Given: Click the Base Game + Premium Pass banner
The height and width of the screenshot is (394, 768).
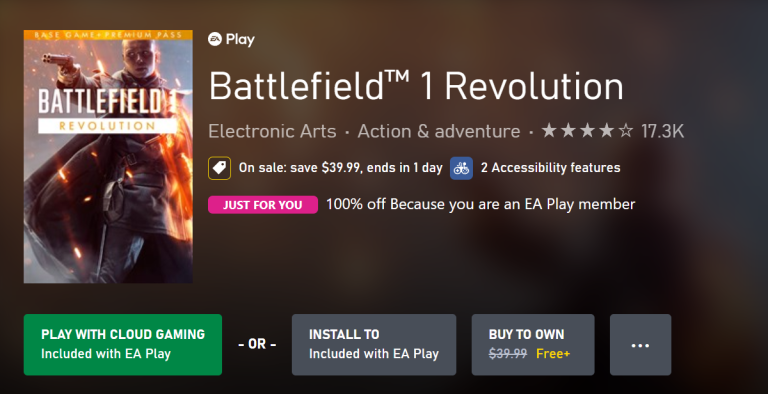Looking at the screenshot, I should point(108,35).
